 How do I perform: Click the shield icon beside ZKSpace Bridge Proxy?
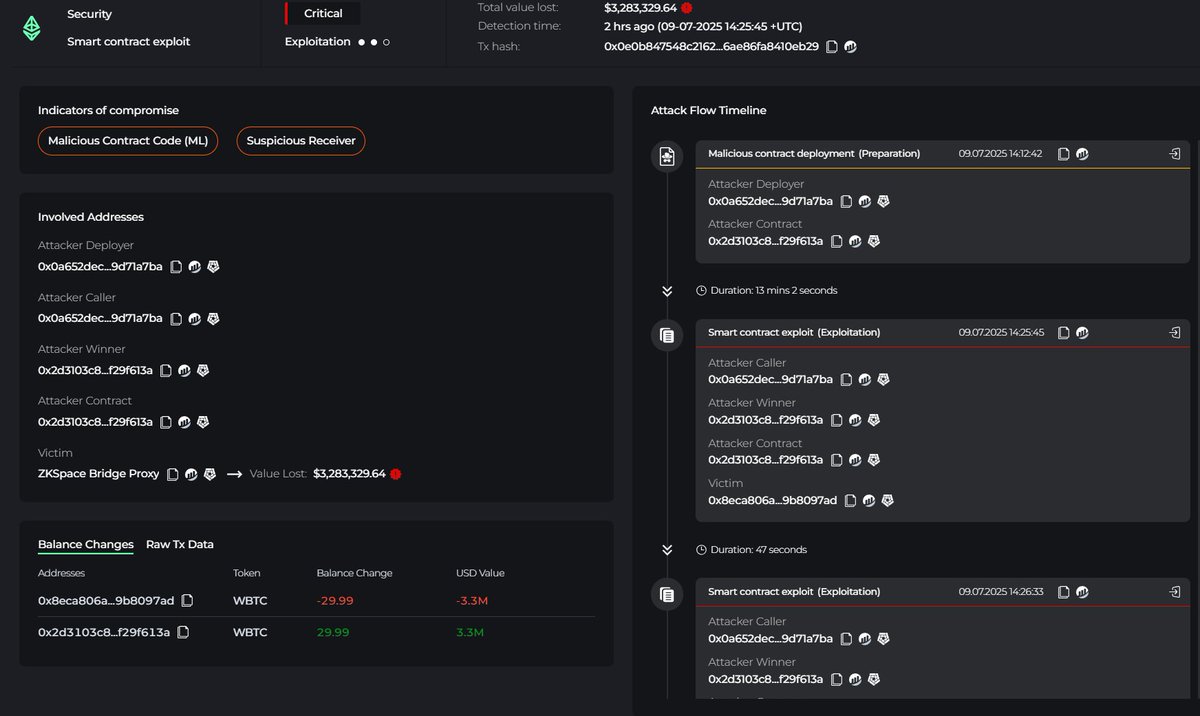click(x=210, y=474)
